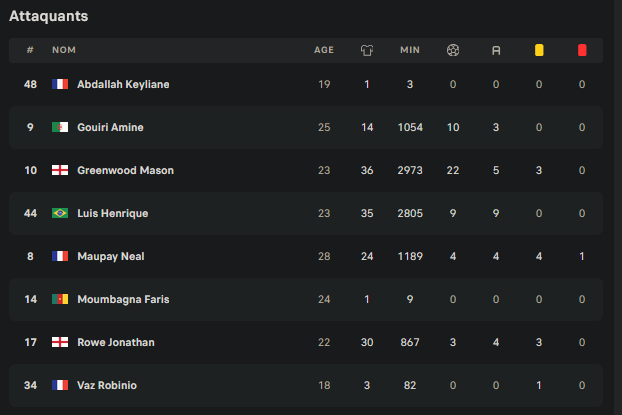The image size is (622, 415).
Task: Click the number column header symbol
Action: point(30,50)
